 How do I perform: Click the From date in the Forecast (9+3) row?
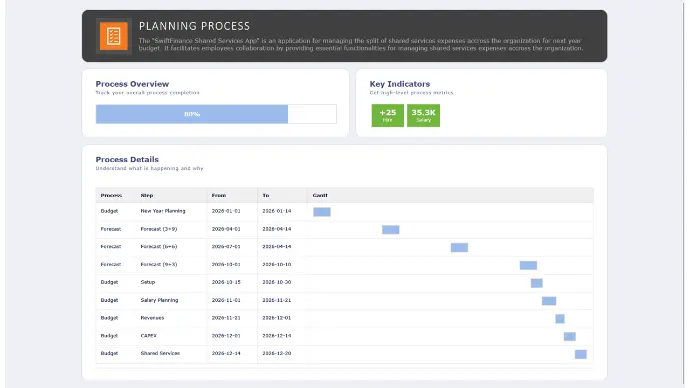tap(226, 264)
